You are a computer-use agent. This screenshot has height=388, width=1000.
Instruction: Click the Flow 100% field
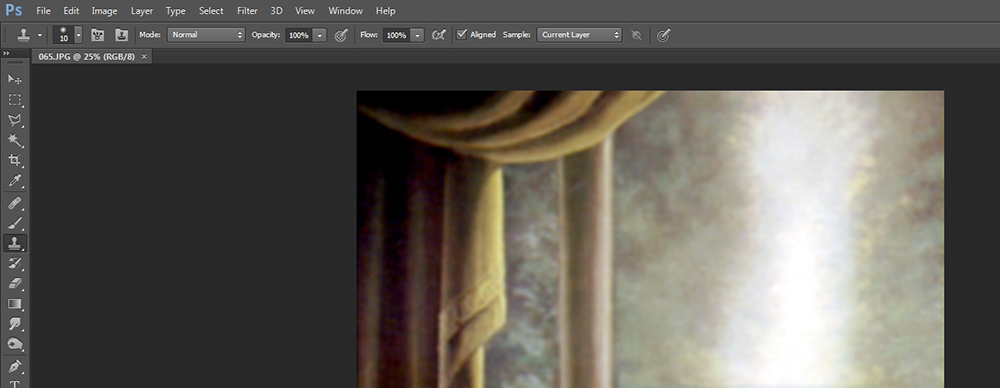396,35
